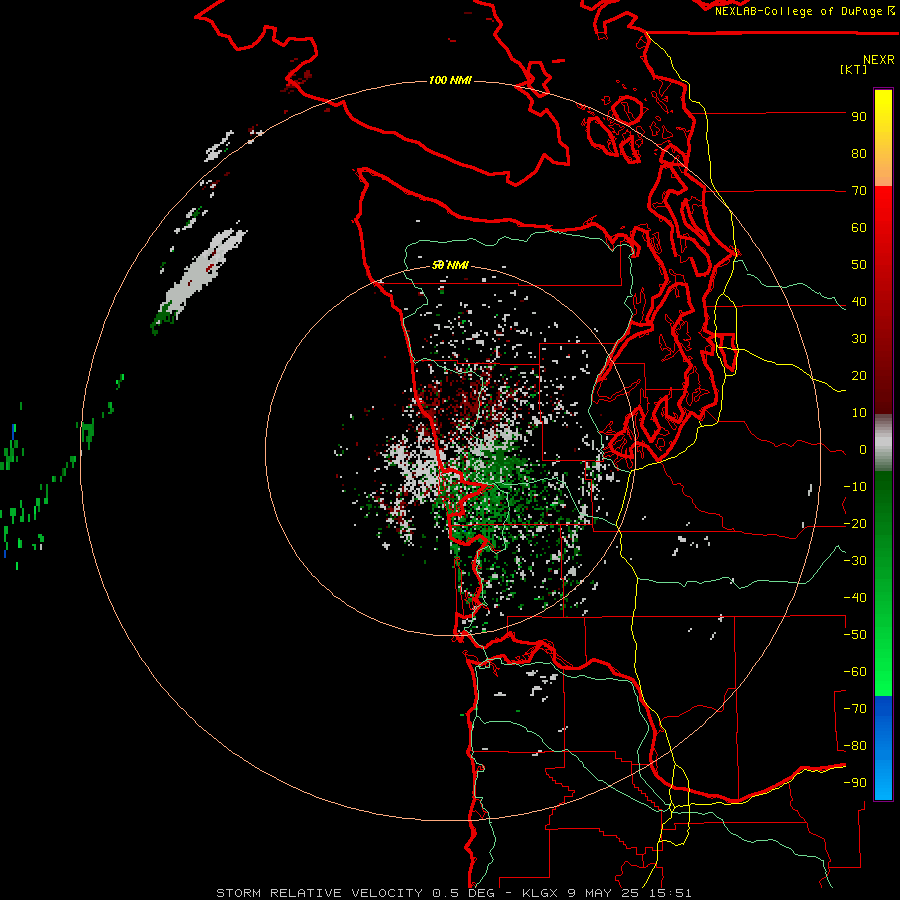Click the 15:51 timestamp in caption
The width and height of the screenshot is (900, 900).
(669, 893)
